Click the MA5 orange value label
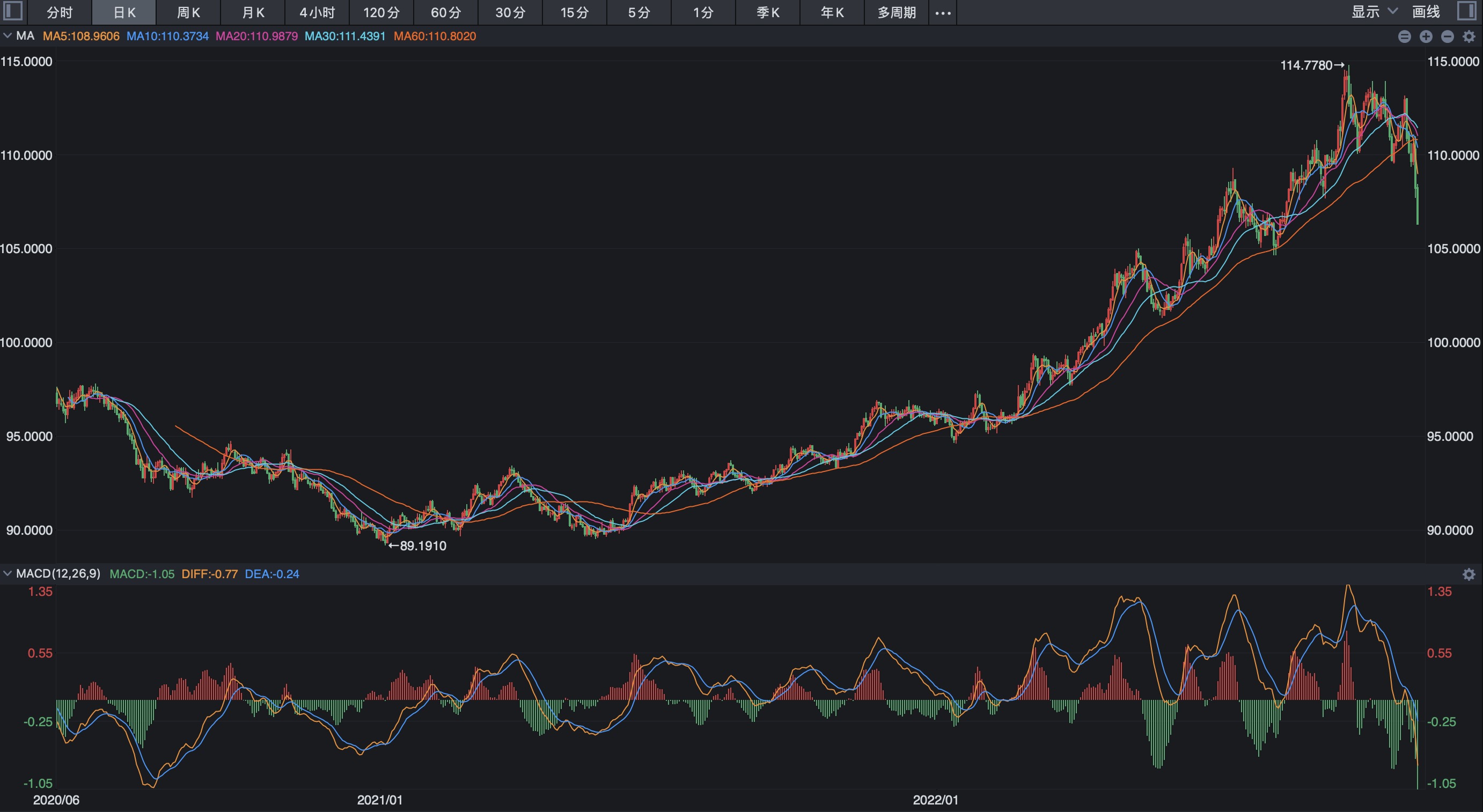1483x812 pixels. point(81,36)
